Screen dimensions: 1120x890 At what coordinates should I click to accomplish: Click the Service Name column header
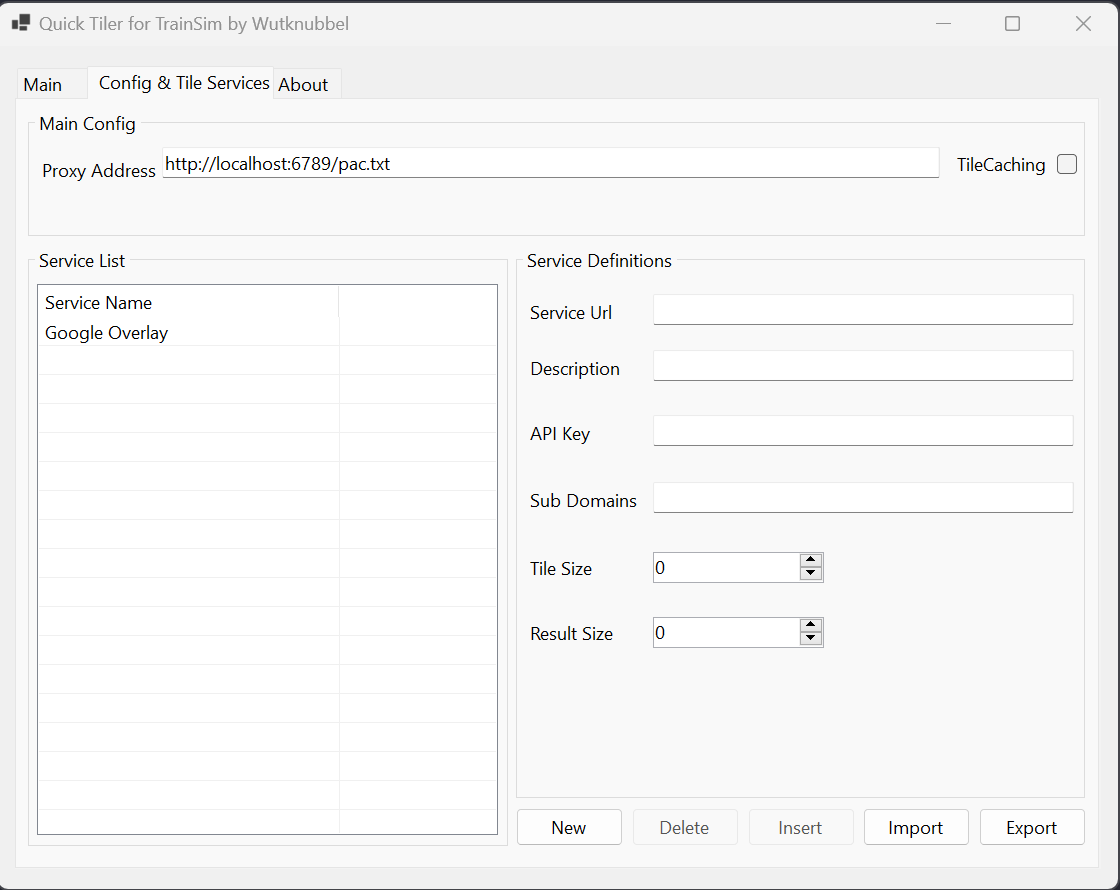pyautogui.click(x=189, y=303)
